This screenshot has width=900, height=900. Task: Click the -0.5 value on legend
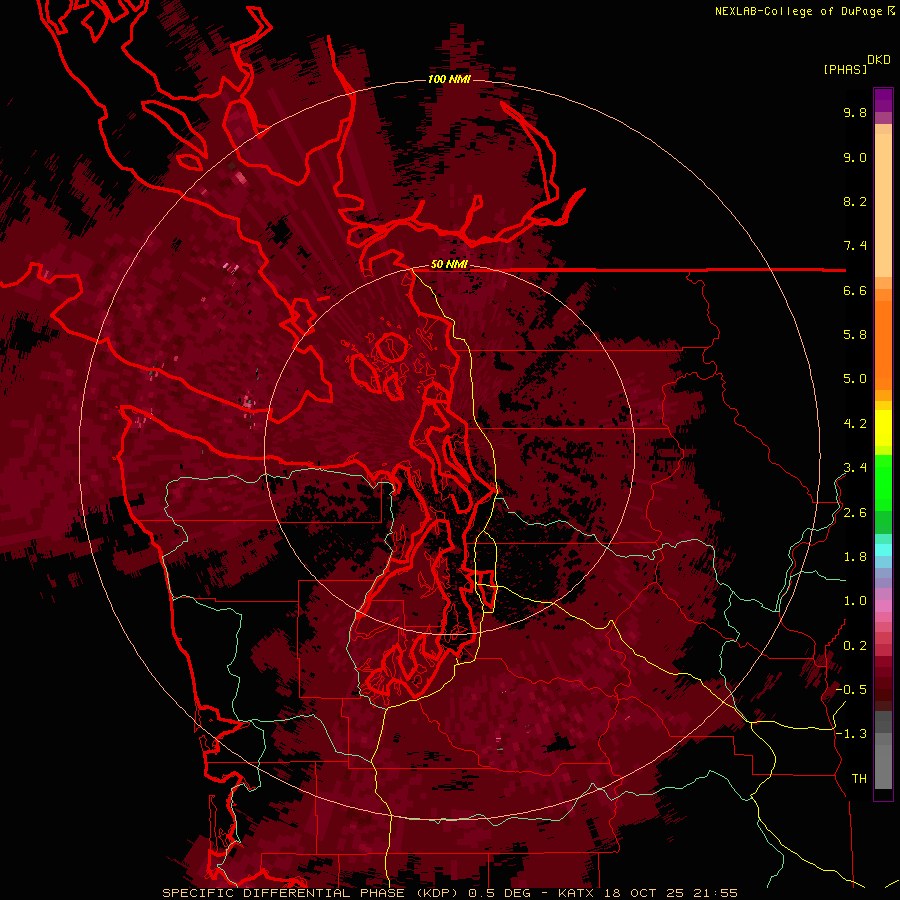pyautogui.click(x=851, y=690)
